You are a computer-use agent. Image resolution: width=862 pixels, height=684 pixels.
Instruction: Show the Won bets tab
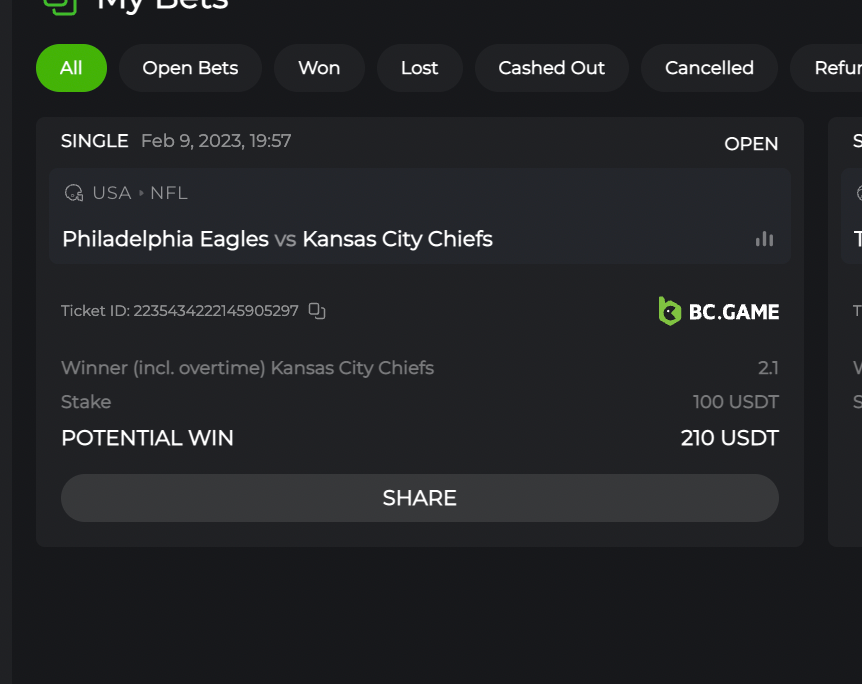[x=319, y=68]
